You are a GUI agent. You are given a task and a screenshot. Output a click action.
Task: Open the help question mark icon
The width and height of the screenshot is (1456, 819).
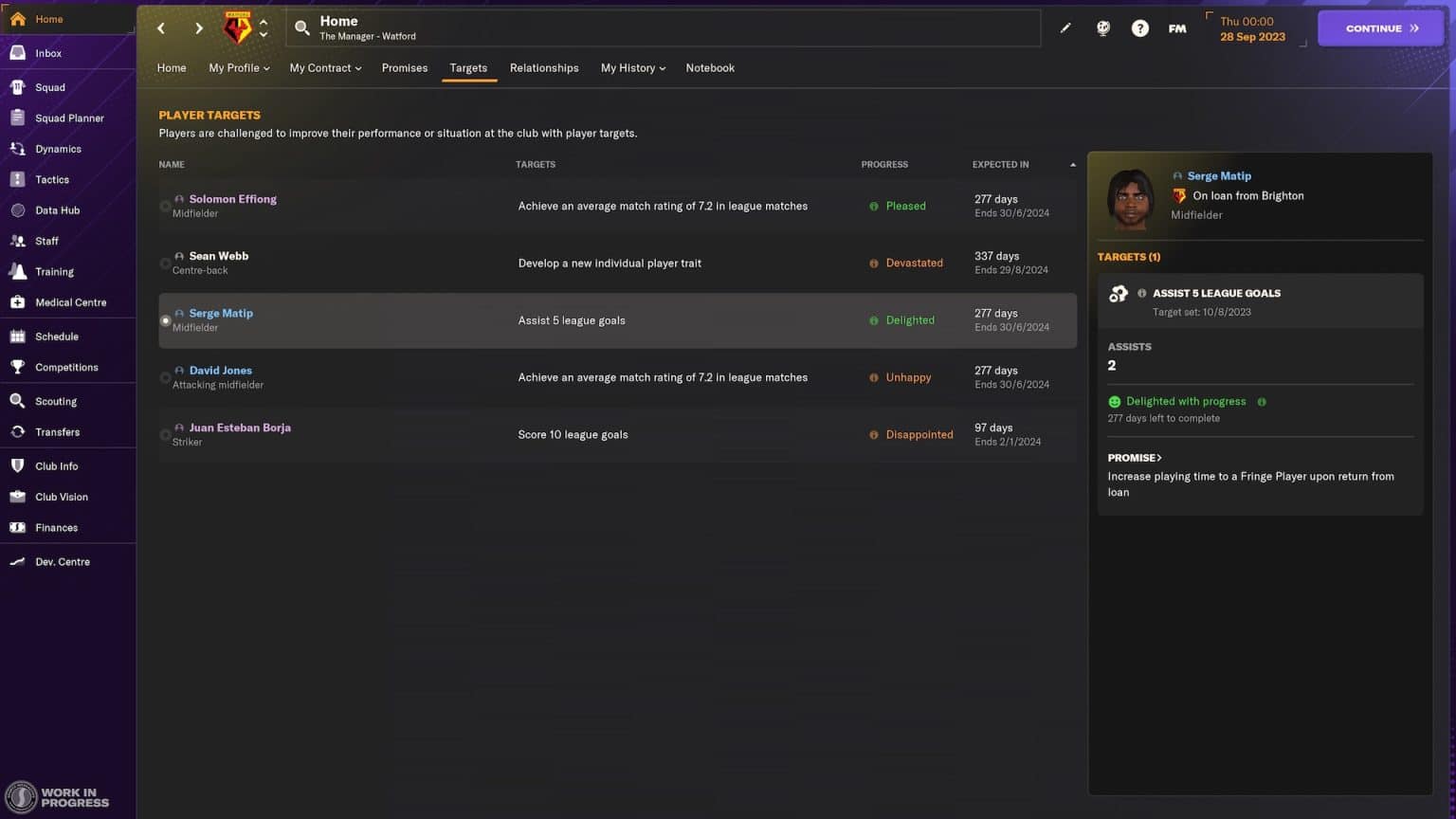(x=1139, y=28)
